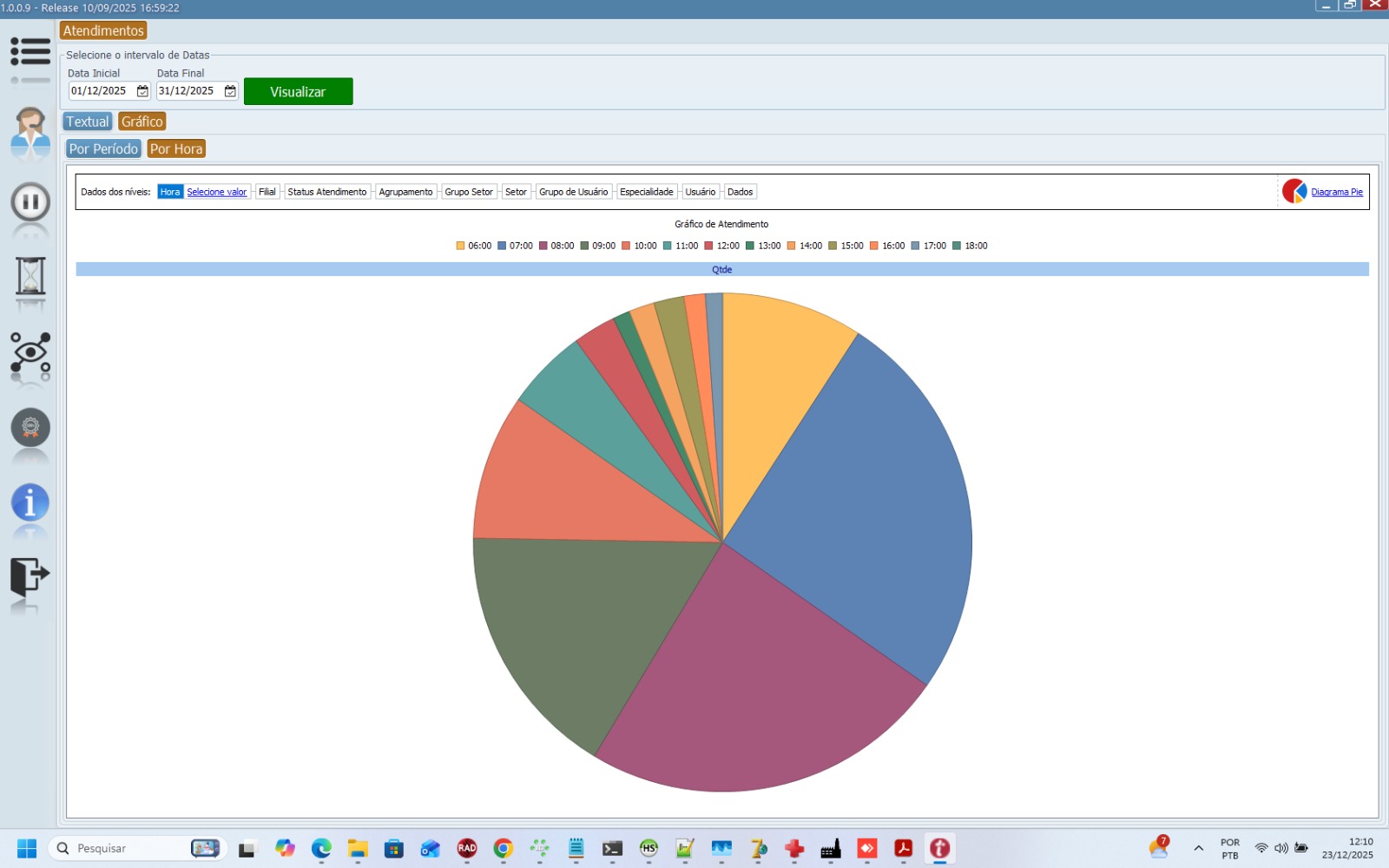Open the hourglass sidebar icon

click(30, 276)
